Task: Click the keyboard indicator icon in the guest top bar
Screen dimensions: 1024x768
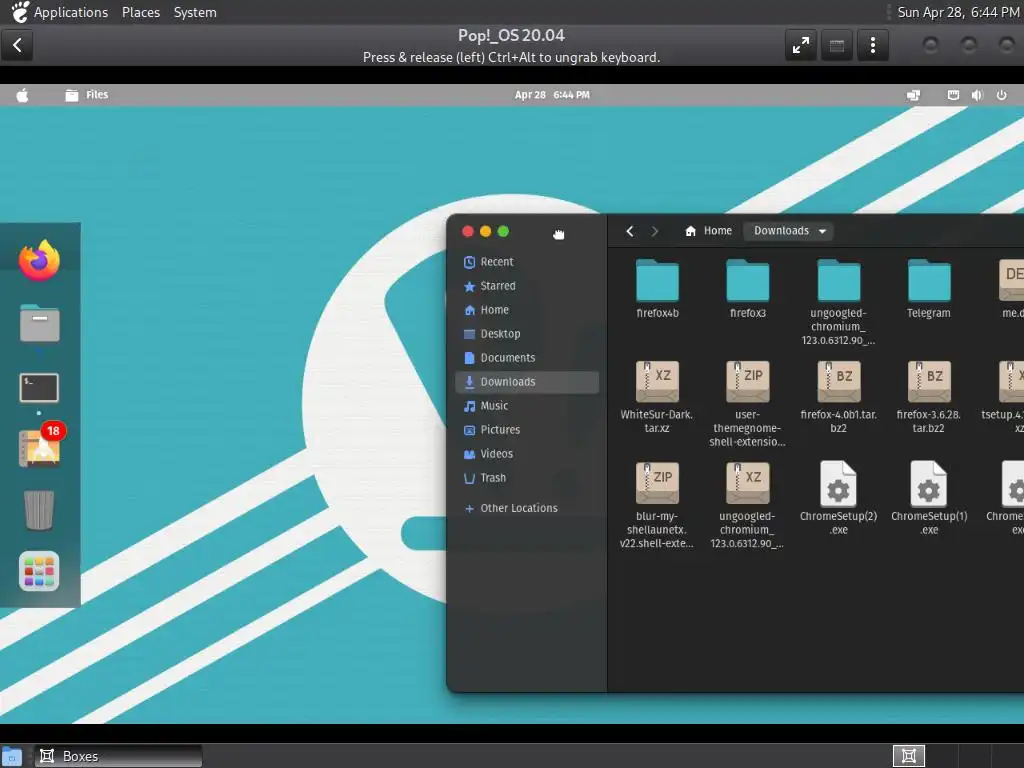Action: point(953,95)
